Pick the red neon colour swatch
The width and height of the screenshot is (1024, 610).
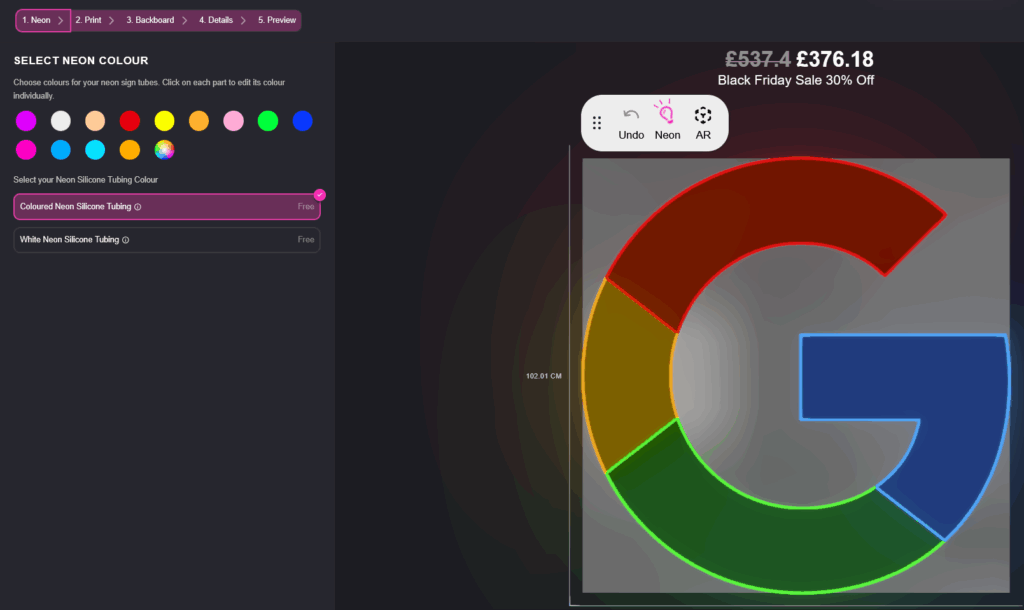(x=130, y=121)
